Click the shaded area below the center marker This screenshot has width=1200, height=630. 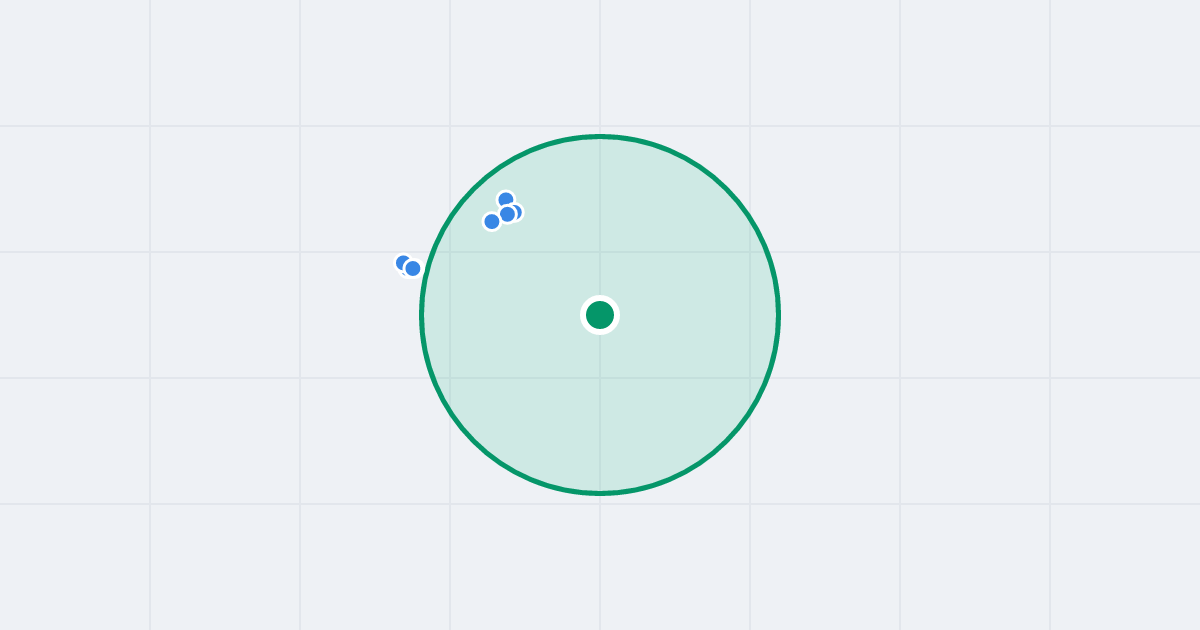[x=600, y=410]
